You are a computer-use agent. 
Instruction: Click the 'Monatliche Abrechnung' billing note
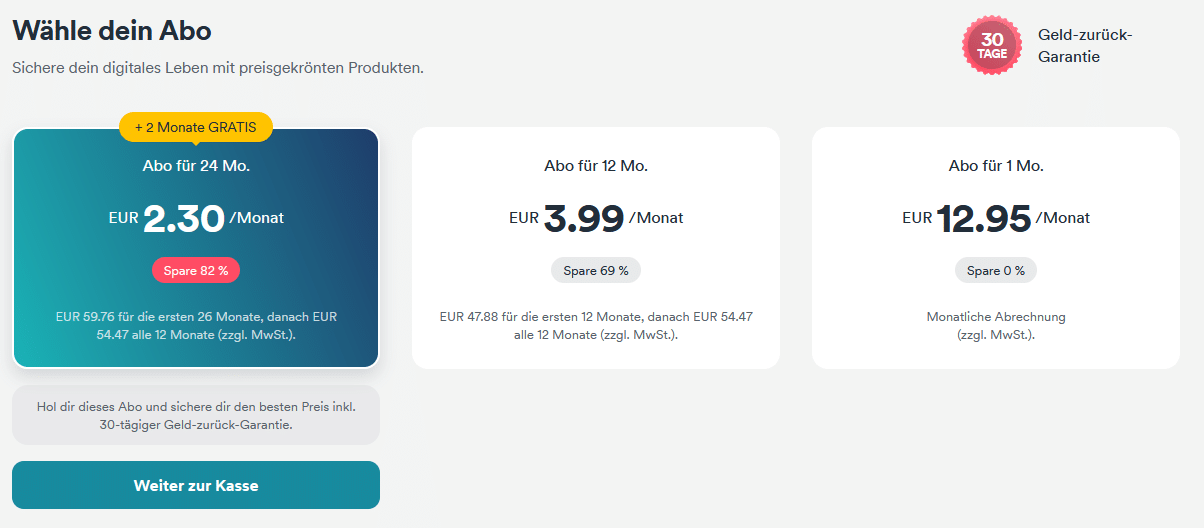996,317
